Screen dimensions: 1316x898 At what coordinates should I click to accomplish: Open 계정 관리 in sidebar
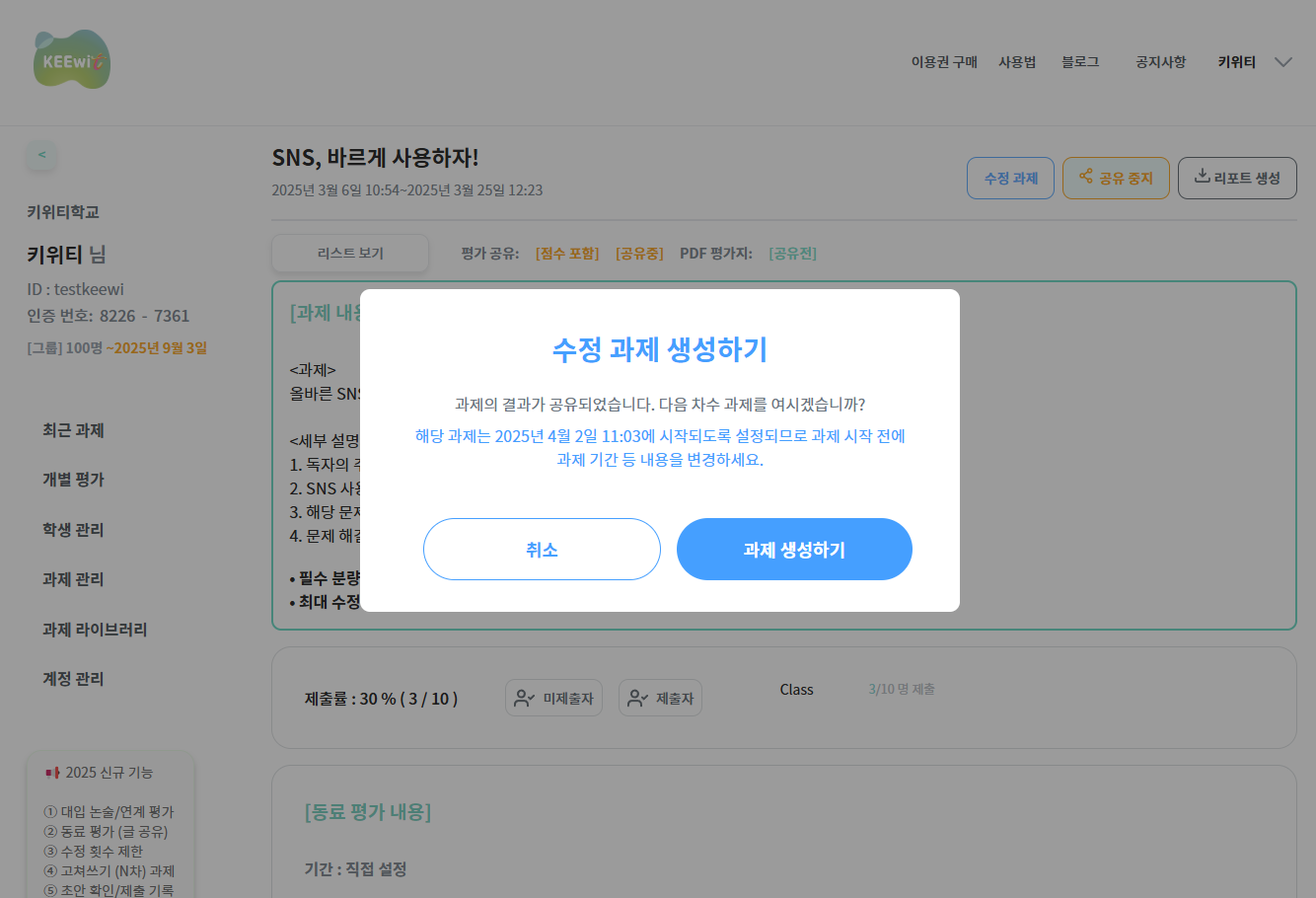73,679
